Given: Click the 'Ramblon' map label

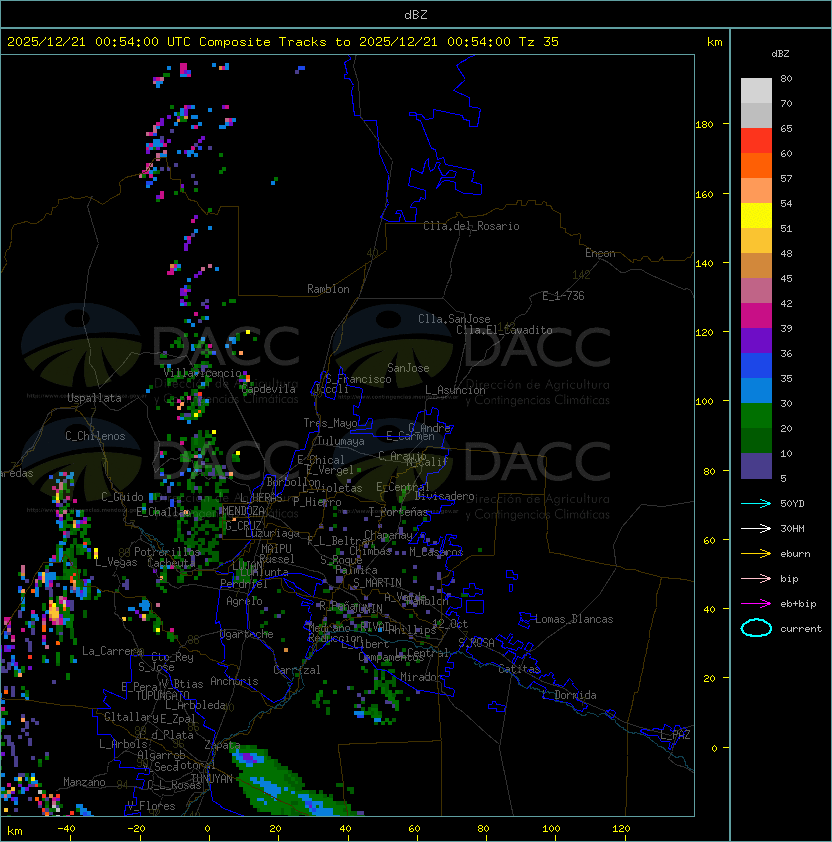Looking at the screenshot, I should point(328,289).
